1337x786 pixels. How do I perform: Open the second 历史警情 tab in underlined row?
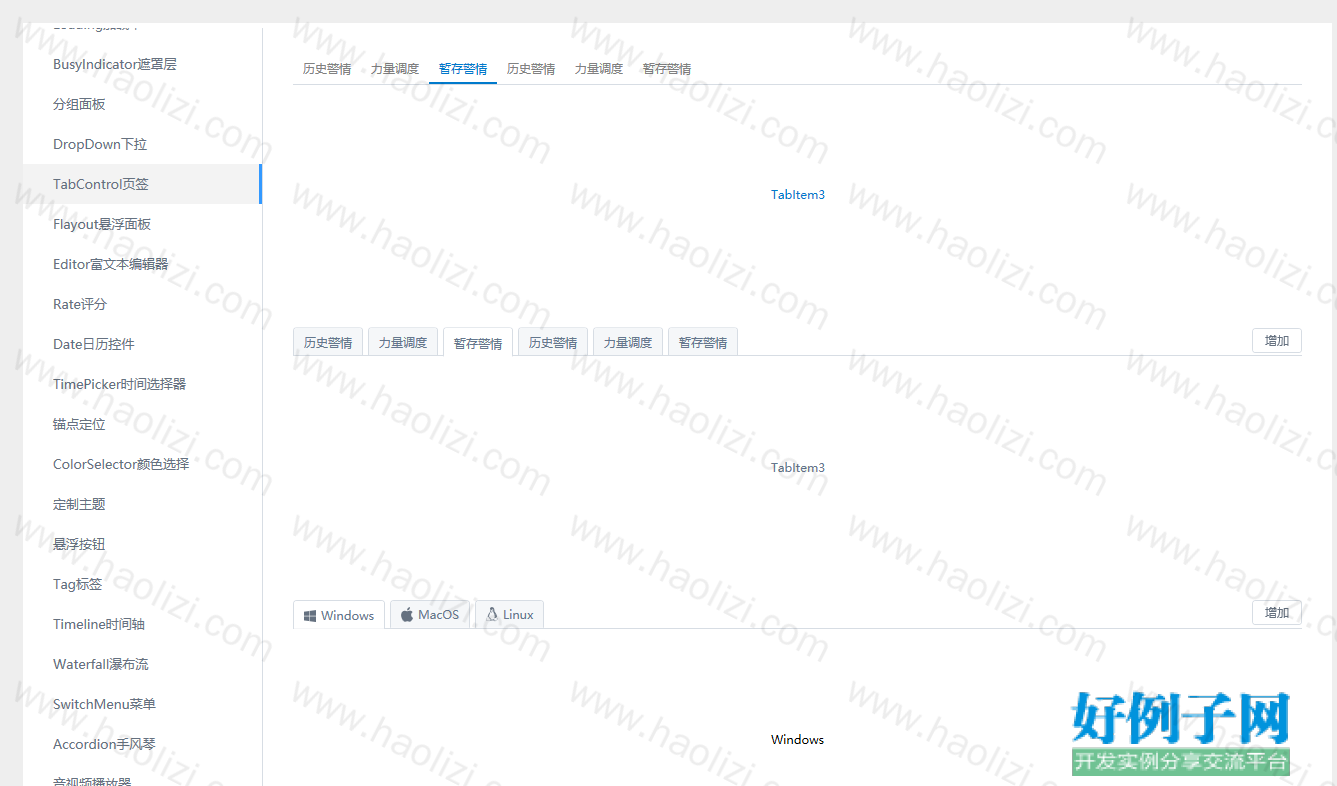531,69
